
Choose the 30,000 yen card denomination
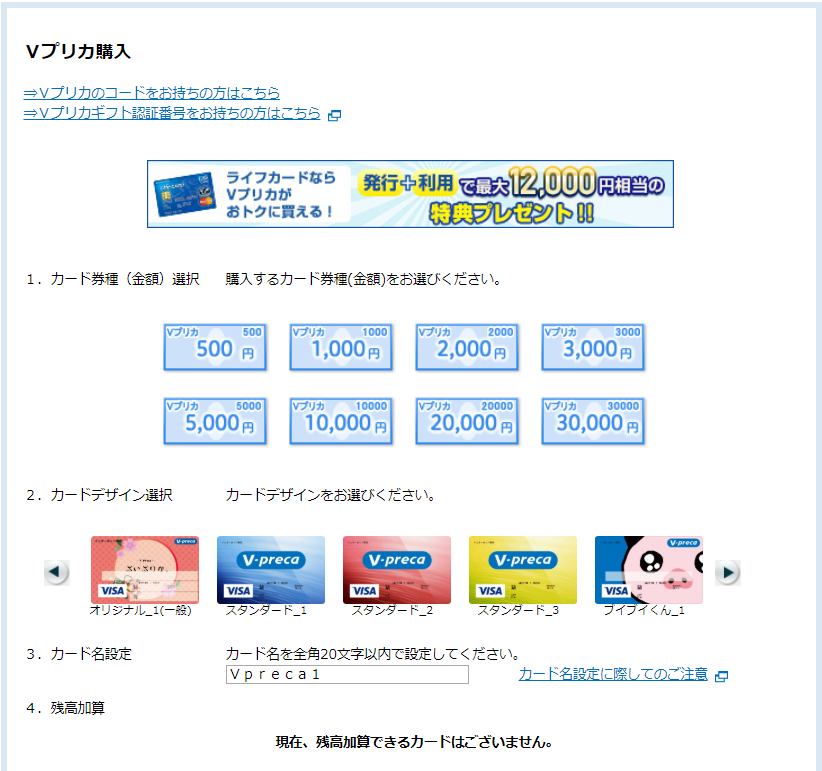click(593, 421)
